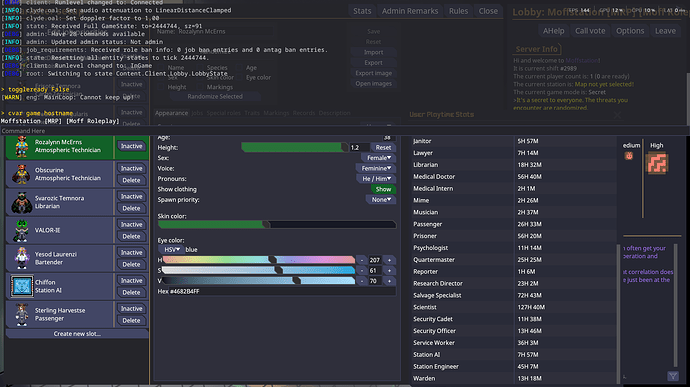Select the Psychologist playtime row
Screen dimensions: 690x387
[x=514, y=248]
